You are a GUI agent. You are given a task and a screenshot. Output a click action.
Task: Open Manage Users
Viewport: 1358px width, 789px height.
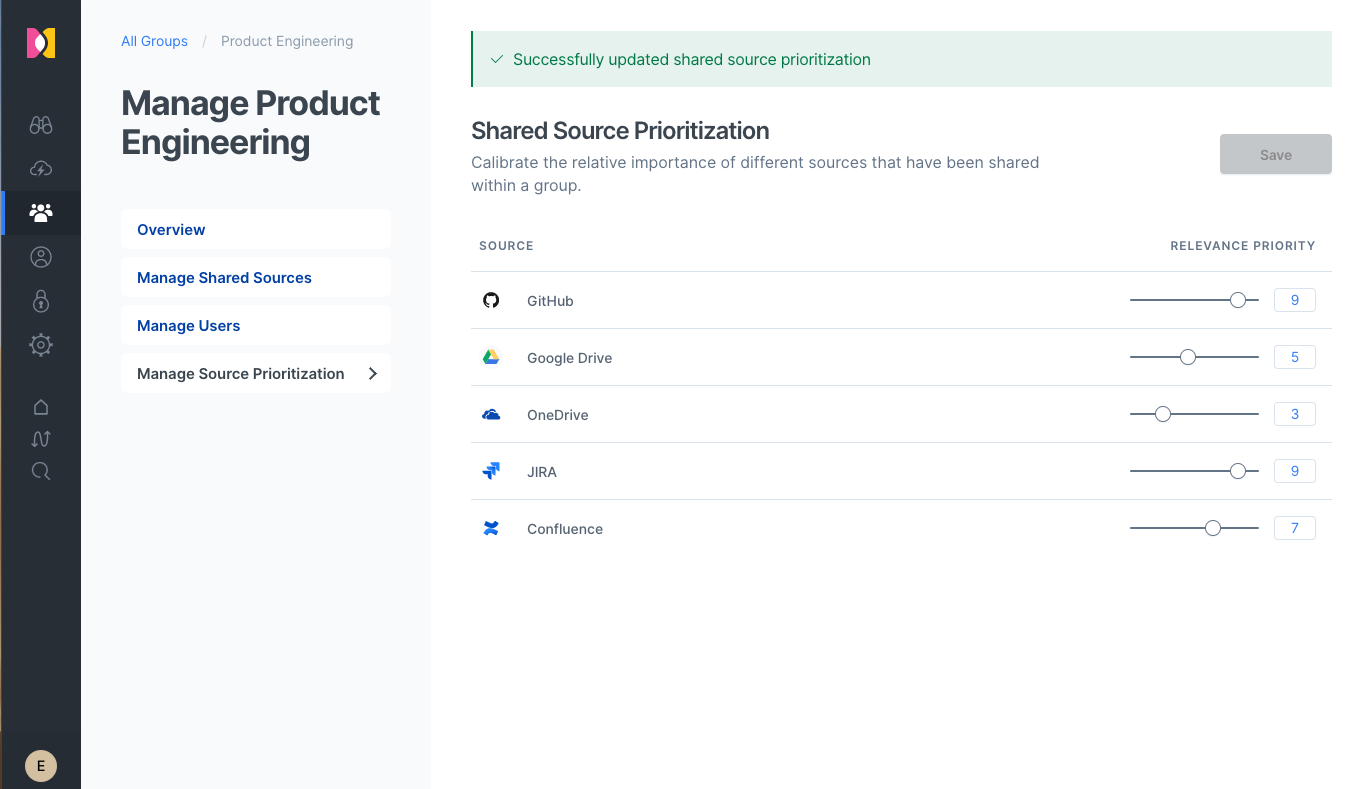pyautogui.click(x=256, y=325)
